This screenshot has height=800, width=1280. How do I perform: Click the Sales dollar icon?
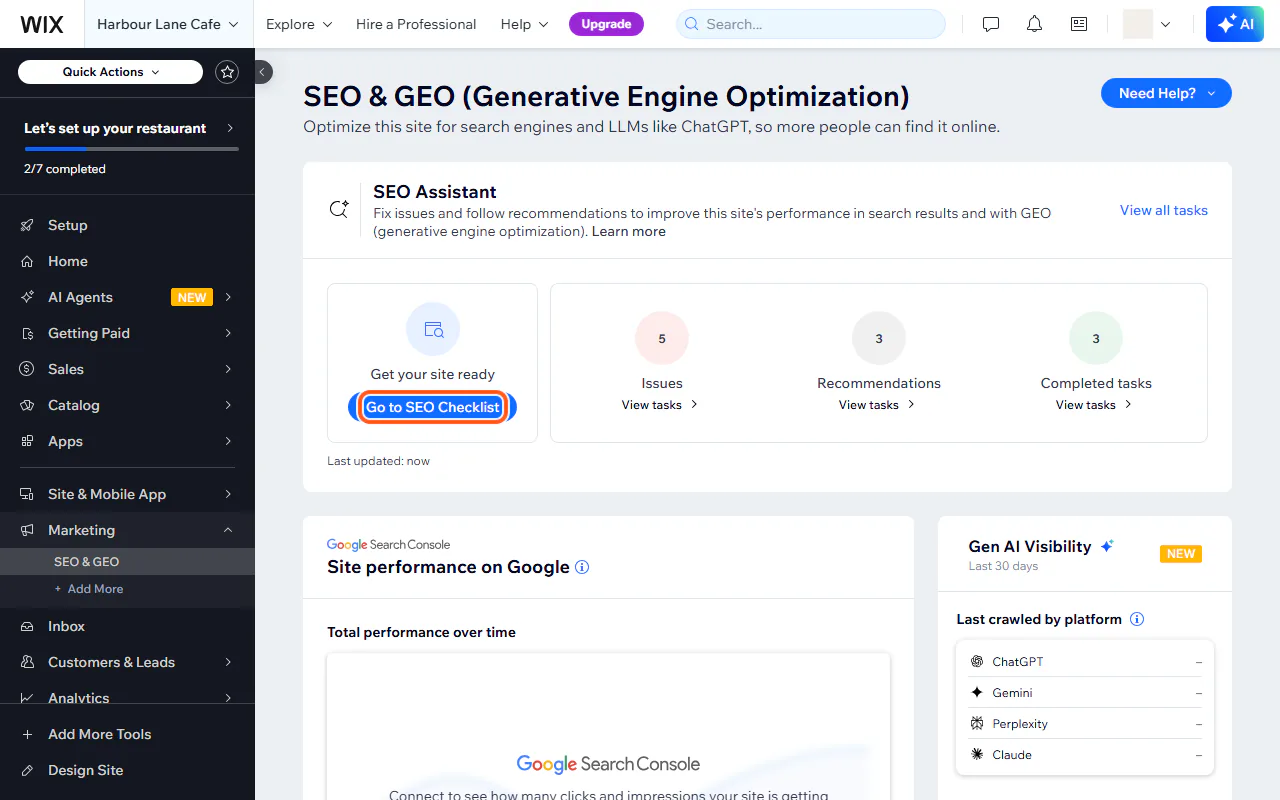[27, 369]
